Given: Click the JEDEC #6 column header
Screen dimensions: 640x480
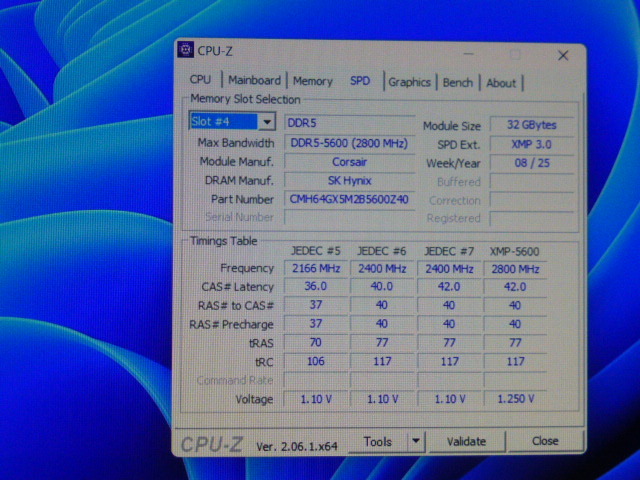Looking at the screenshot, I should pos(382,251).
